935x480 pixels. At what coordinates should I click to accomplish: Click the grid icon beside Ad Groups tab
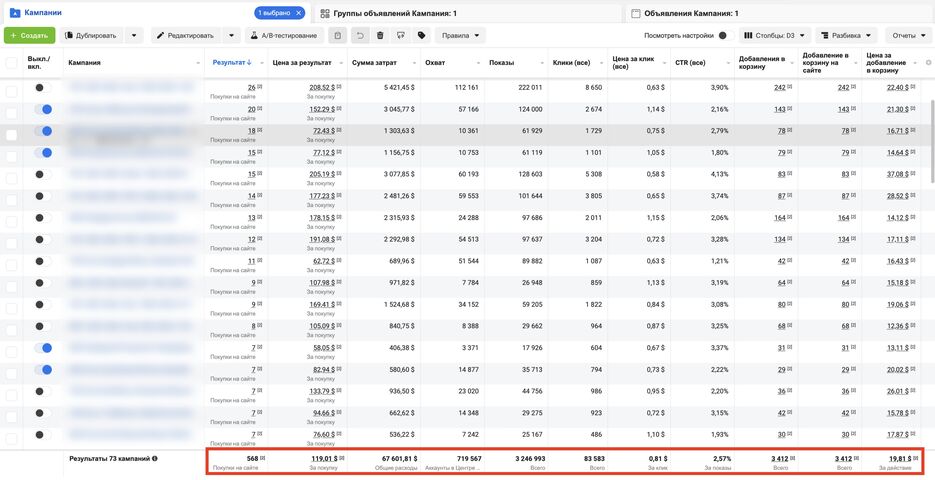click(x=324, y=13)
